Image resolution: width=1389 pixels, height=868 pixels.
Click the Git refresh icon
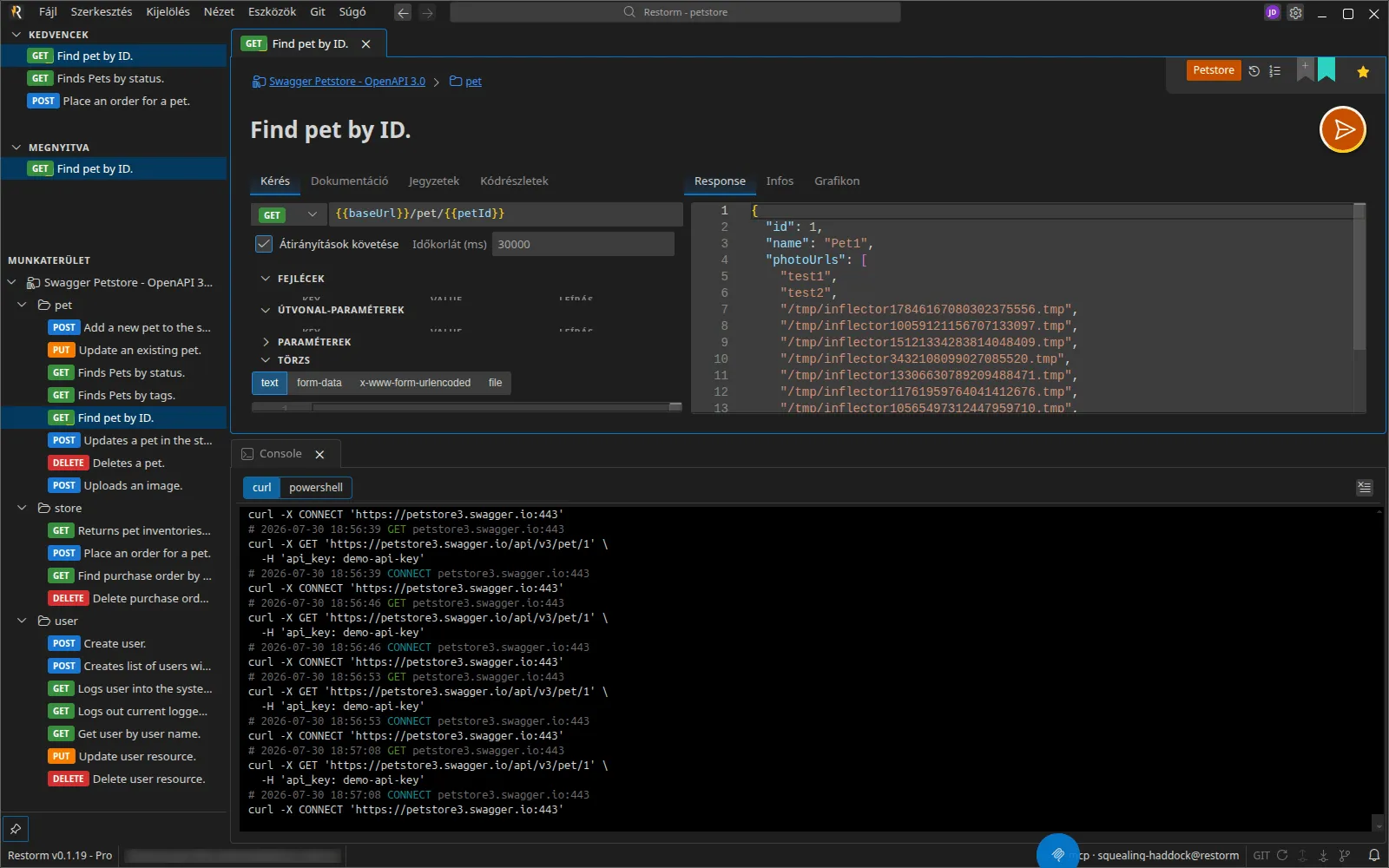click(x=1282, y=855)
